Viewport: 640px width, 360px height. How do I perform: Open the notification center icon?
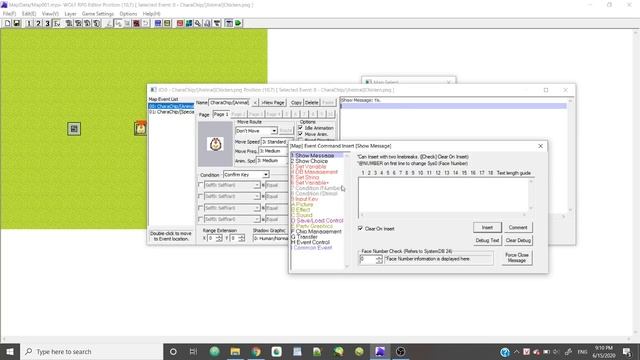click(x=627, y=351)
